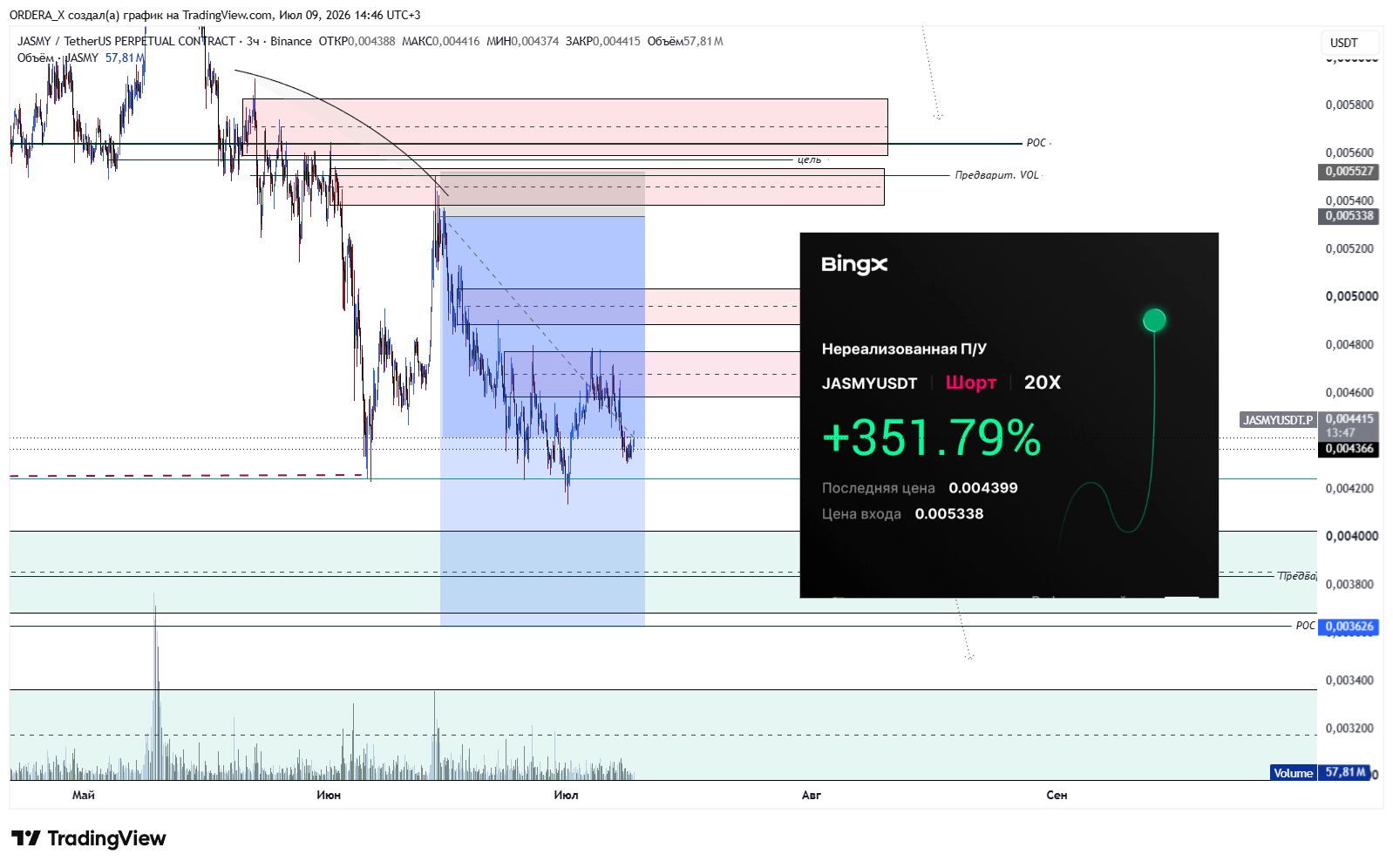Image resolution: width=1393 pixels, height=868 pixels.
Task: Click the 0,004415 current price tag
Action: [x=1349, y=419]
